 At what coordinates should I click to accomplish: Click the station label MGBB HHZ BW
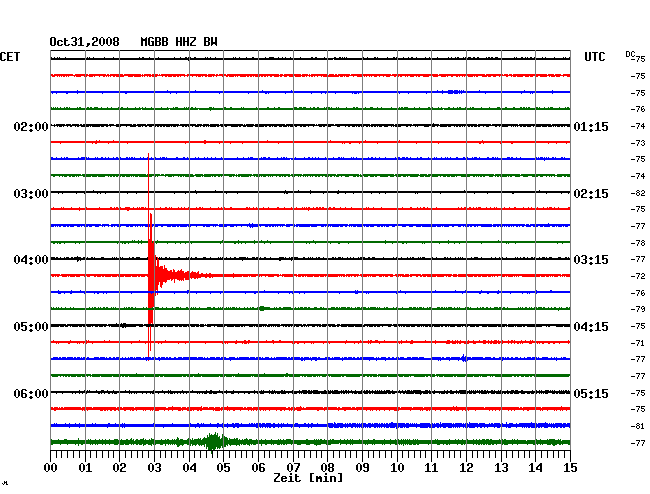[179, 42]
